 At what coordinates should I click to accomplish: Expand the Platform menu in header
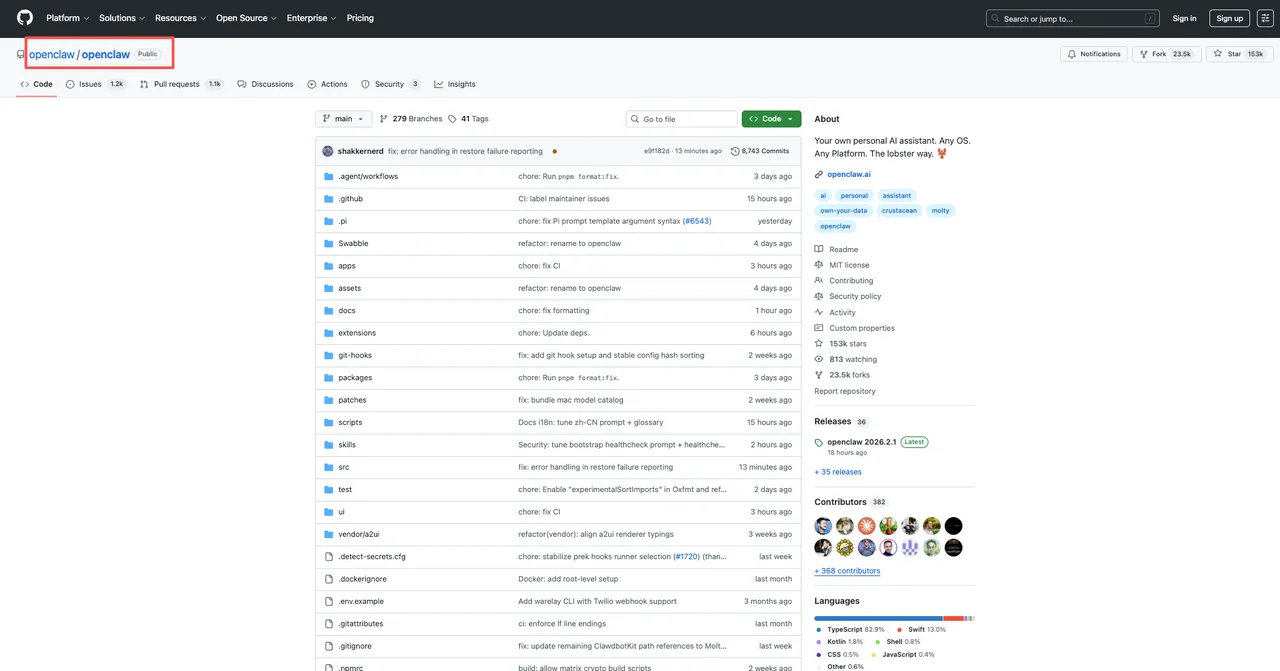tap(67, 18)
